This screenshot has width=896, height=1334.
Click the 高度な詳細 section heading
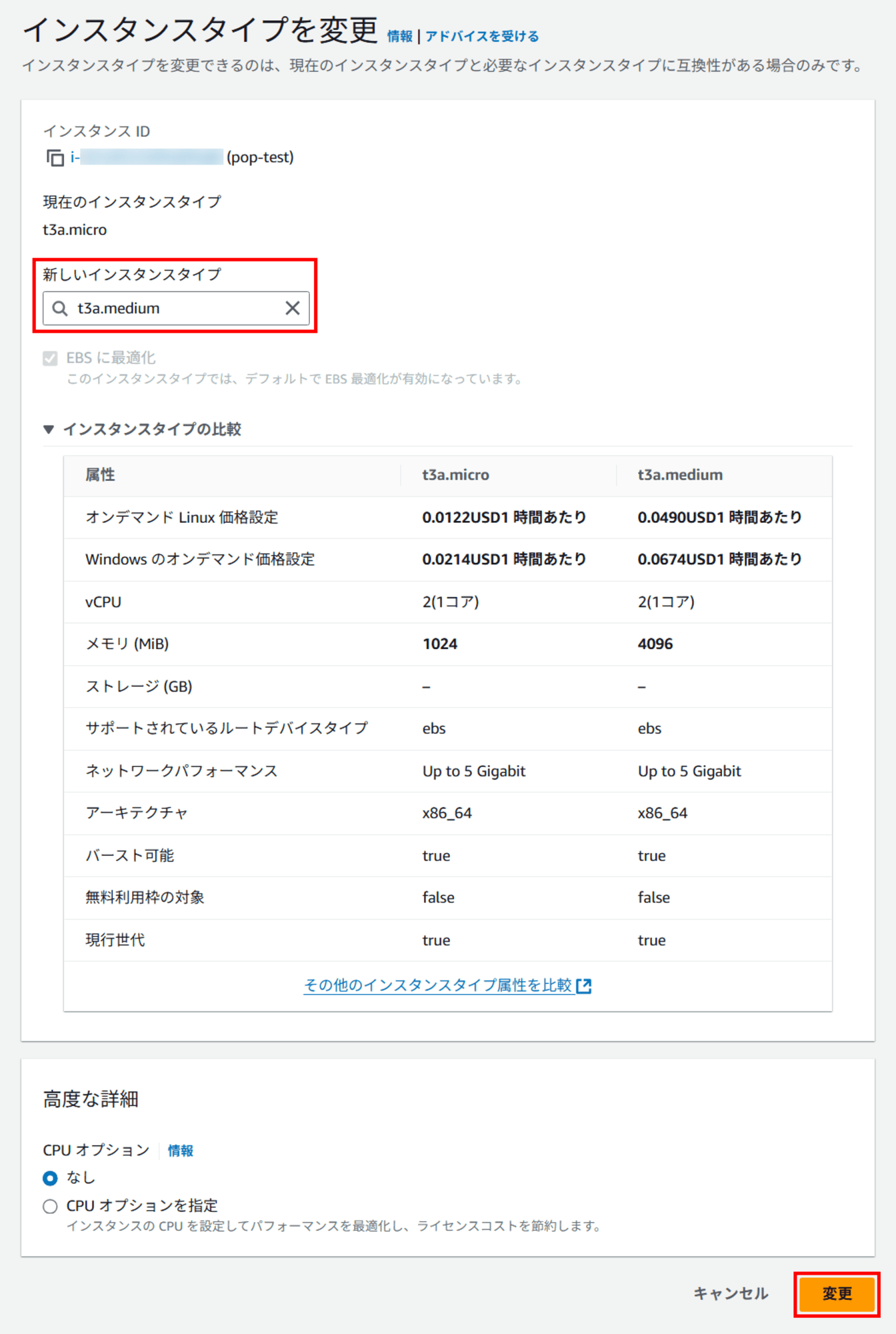91,1099
